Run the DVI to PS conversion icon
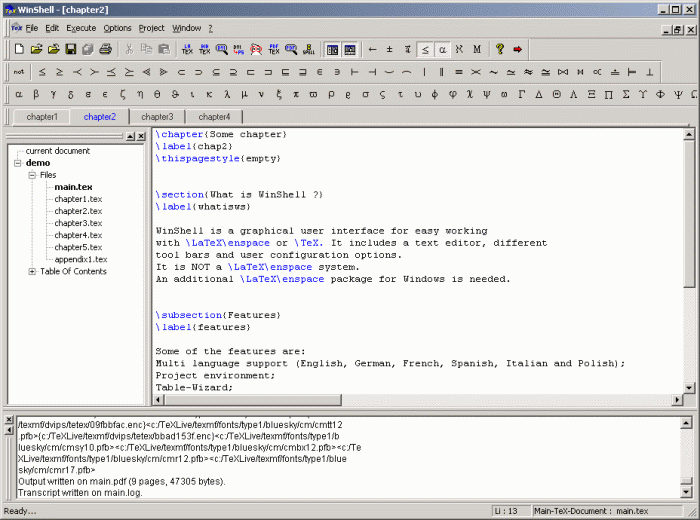700x520 pixels. pyautogui.click(x=239, y=49)
